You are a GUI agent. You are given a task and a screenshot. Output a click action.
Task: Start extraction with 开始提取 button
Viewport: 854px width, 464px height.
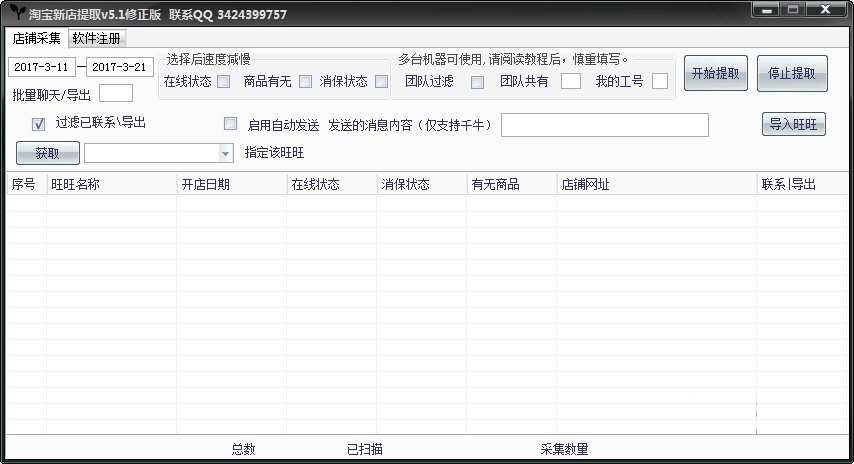(716, 73)
